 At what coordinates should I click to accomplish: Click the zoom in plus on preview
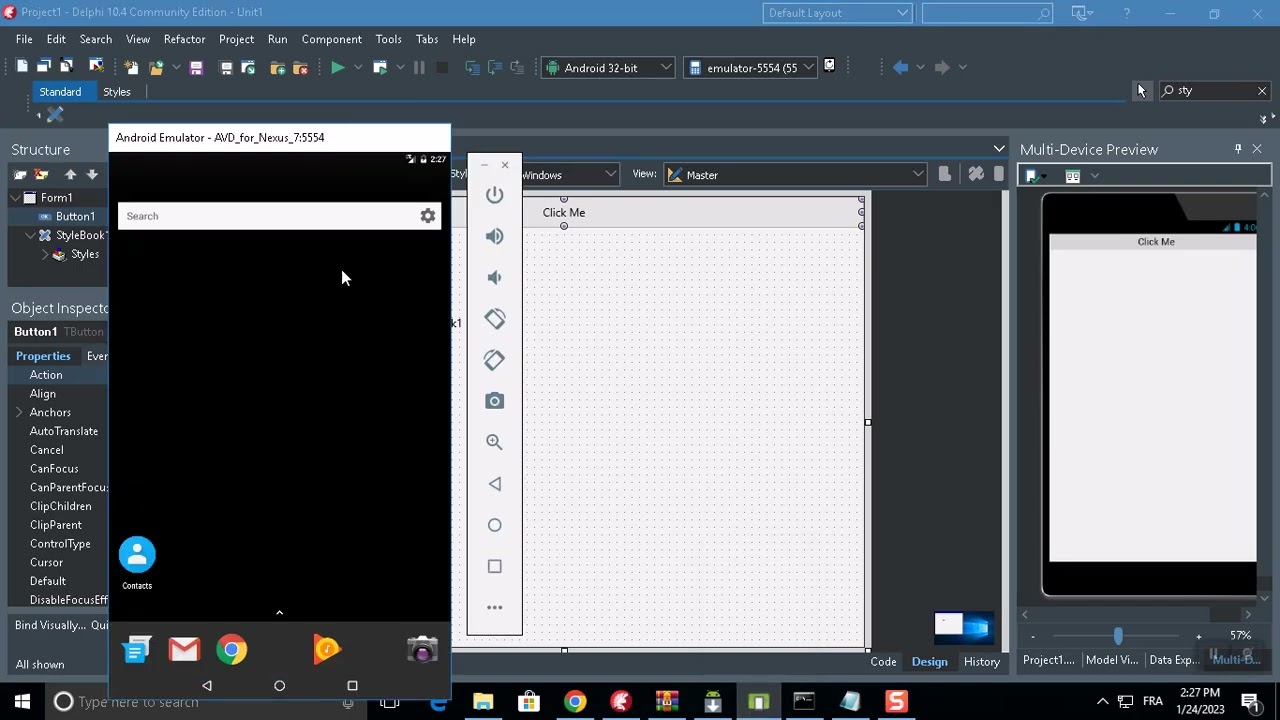click(x=1198, y=636)
